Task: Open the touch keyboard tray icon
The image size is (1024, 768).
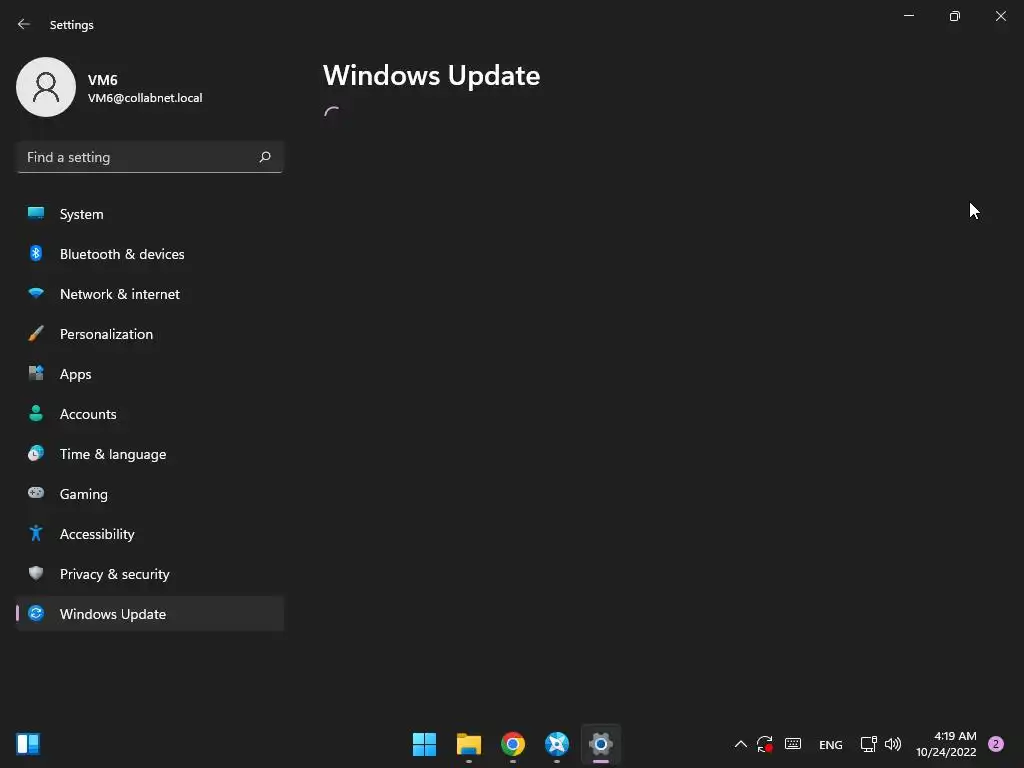Action: click(x=793, y=744)
